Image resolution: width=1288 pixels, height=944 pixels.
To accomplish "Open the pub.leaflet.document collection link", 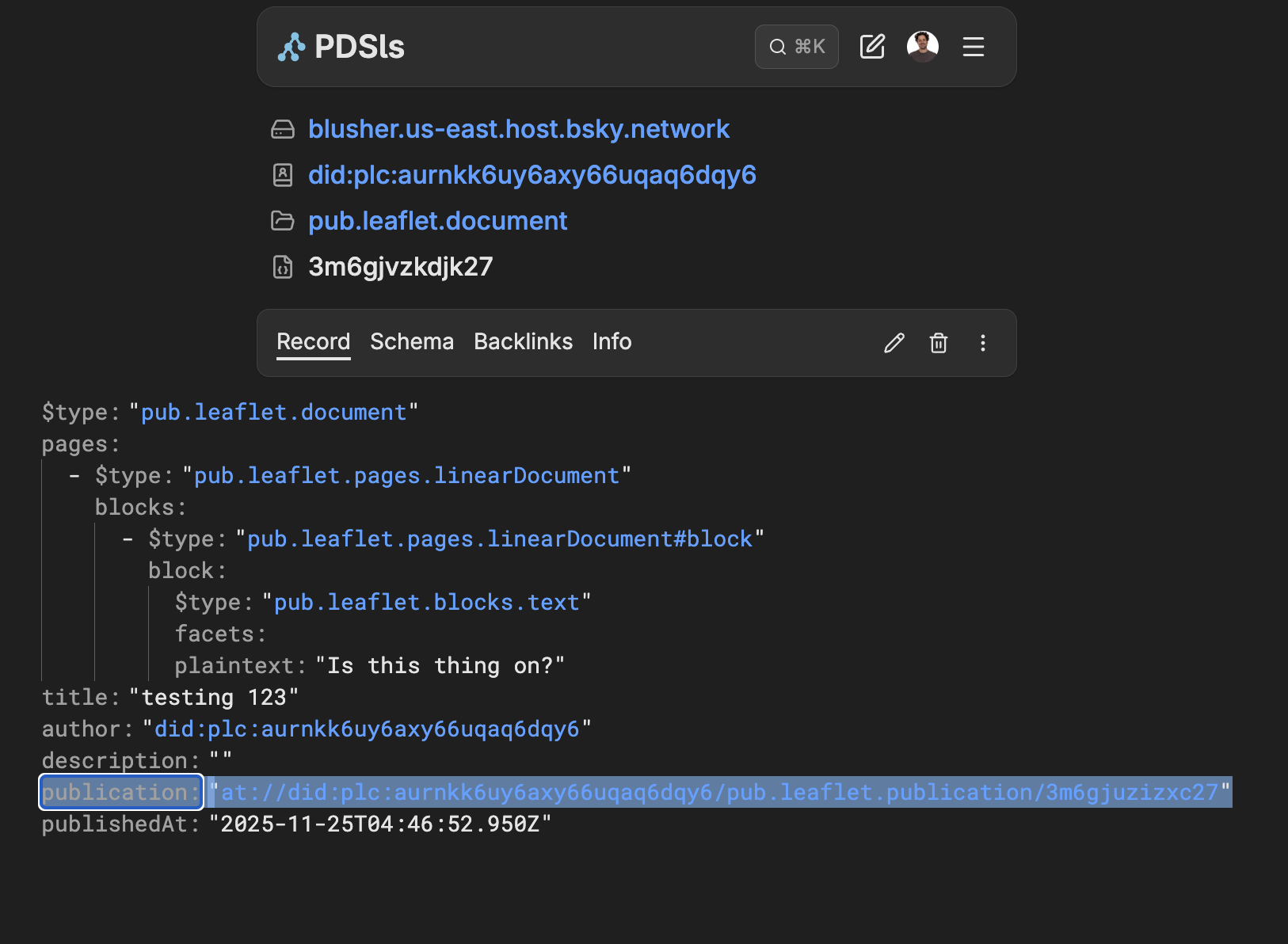I will click(x=437, y=221).
